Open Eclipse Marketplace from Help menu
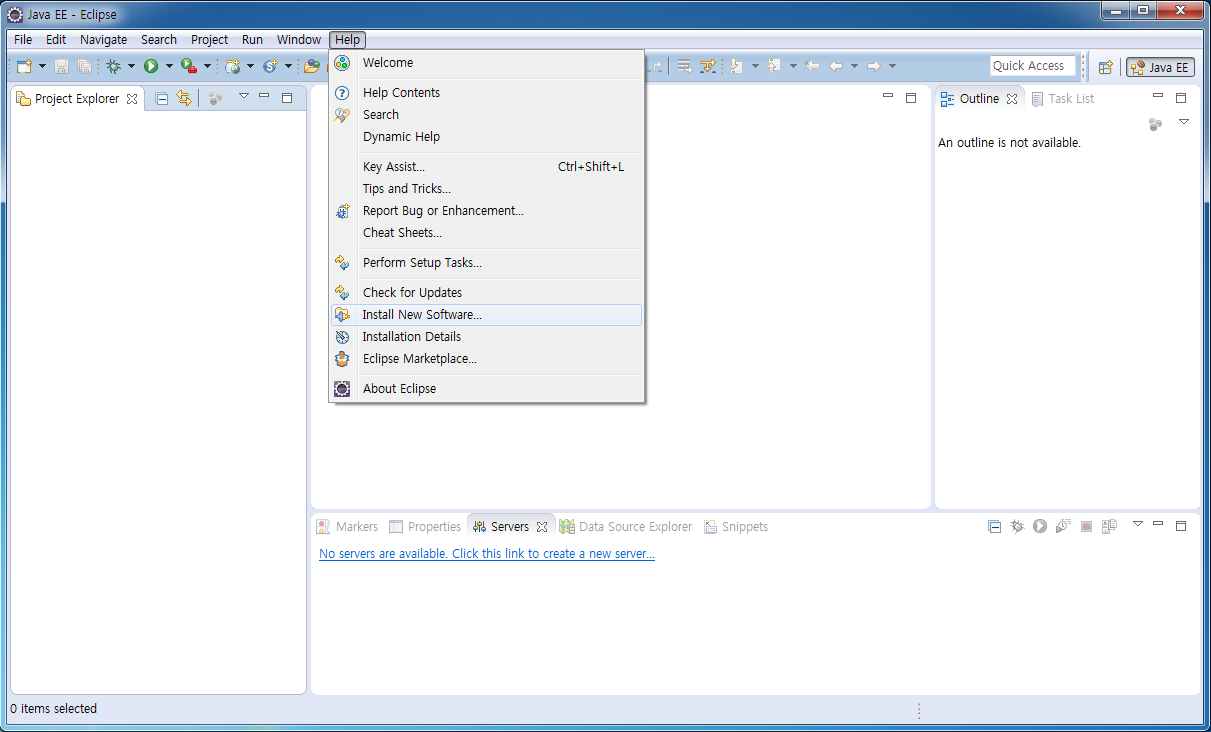This screenshot has width=1211, height=732. point(487,359)
